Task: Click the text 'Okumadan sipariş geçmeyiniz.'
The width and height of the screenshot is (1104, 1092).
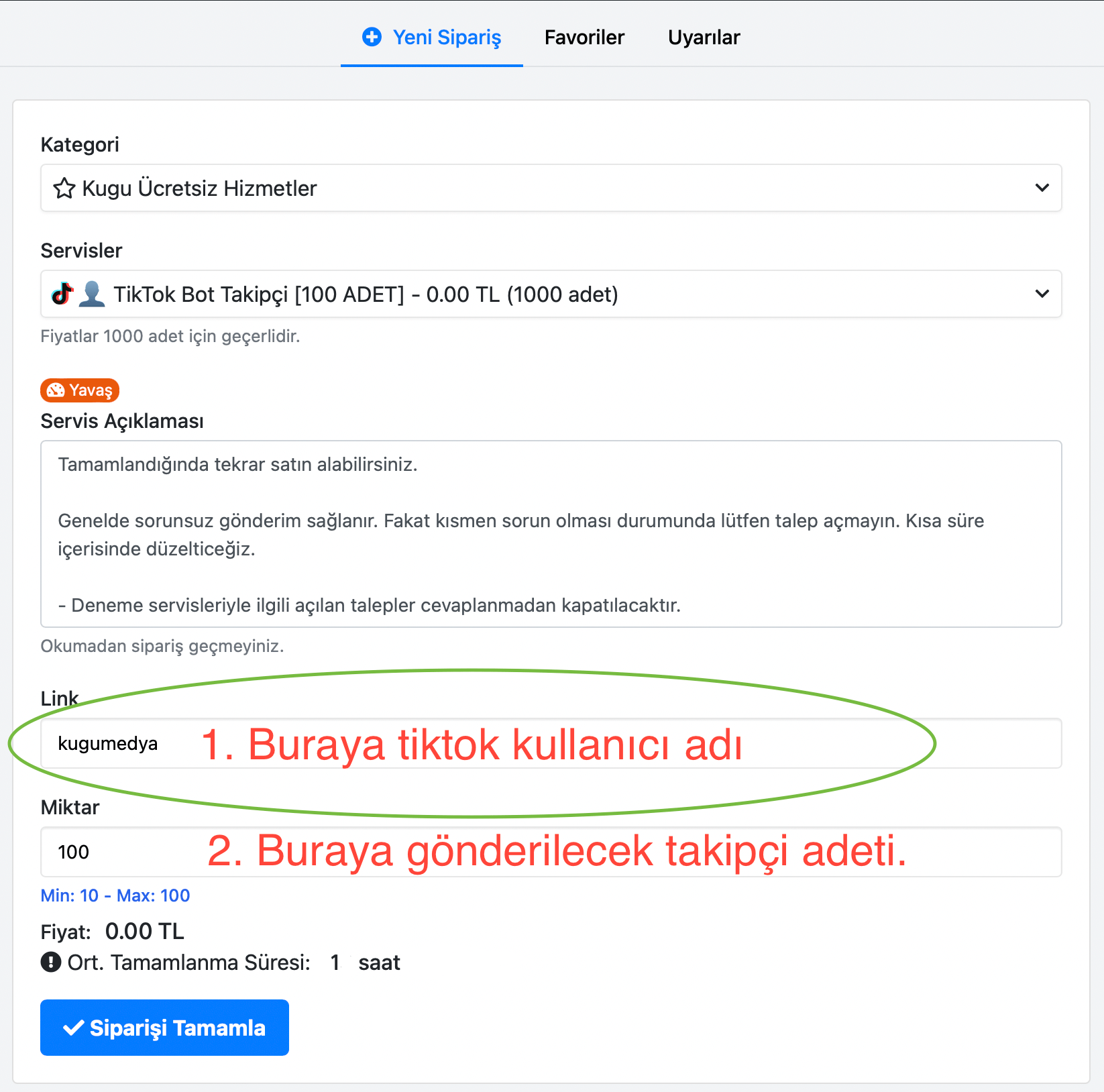Action: click(x=162, y=646)
